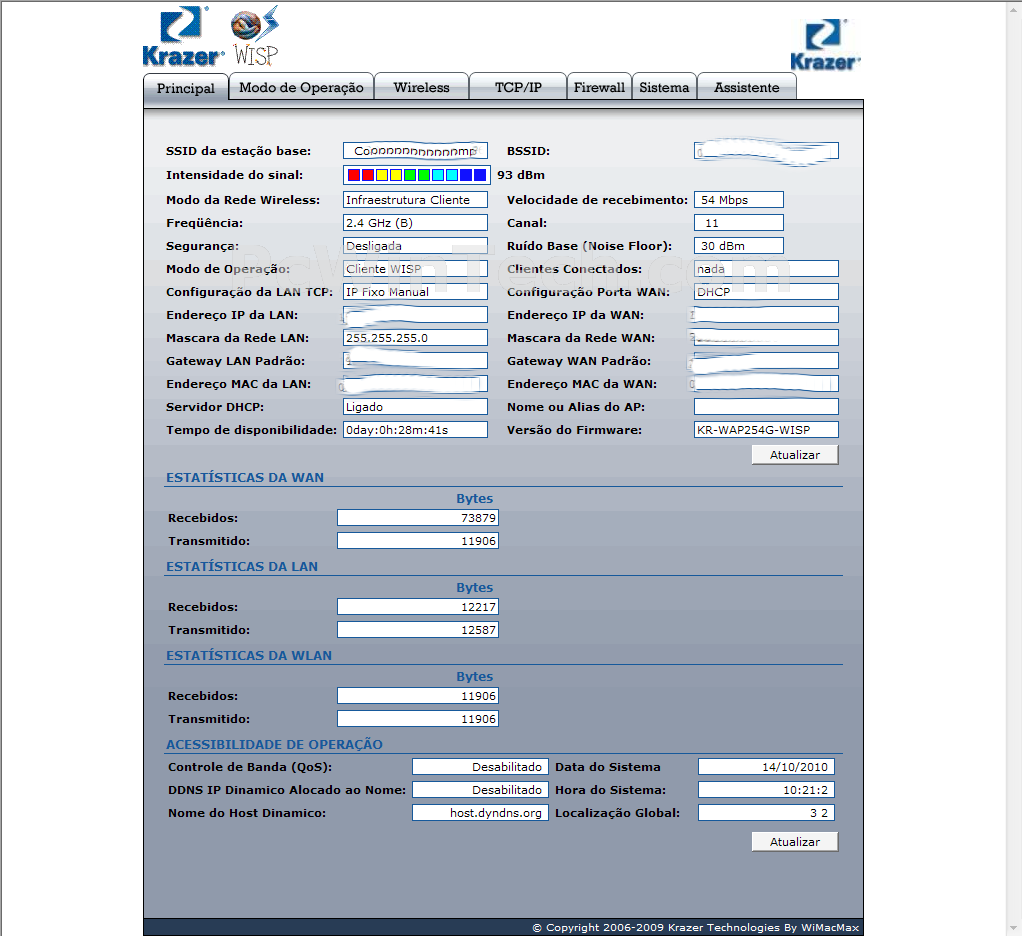This screenshot has height=936, width=1022.
Task: Click the Localização Global field
Action: pos(766,813)
